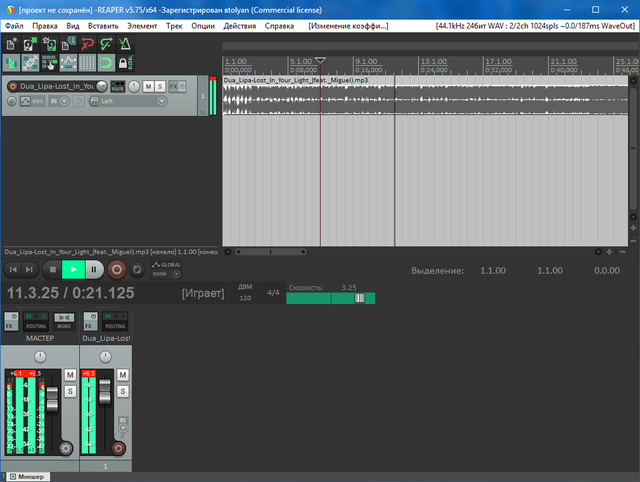Image resolution: width=640 pixels, height=482 pixels.
Task: Click the playback speed (Скорость) slider
Action: point(330,298)
